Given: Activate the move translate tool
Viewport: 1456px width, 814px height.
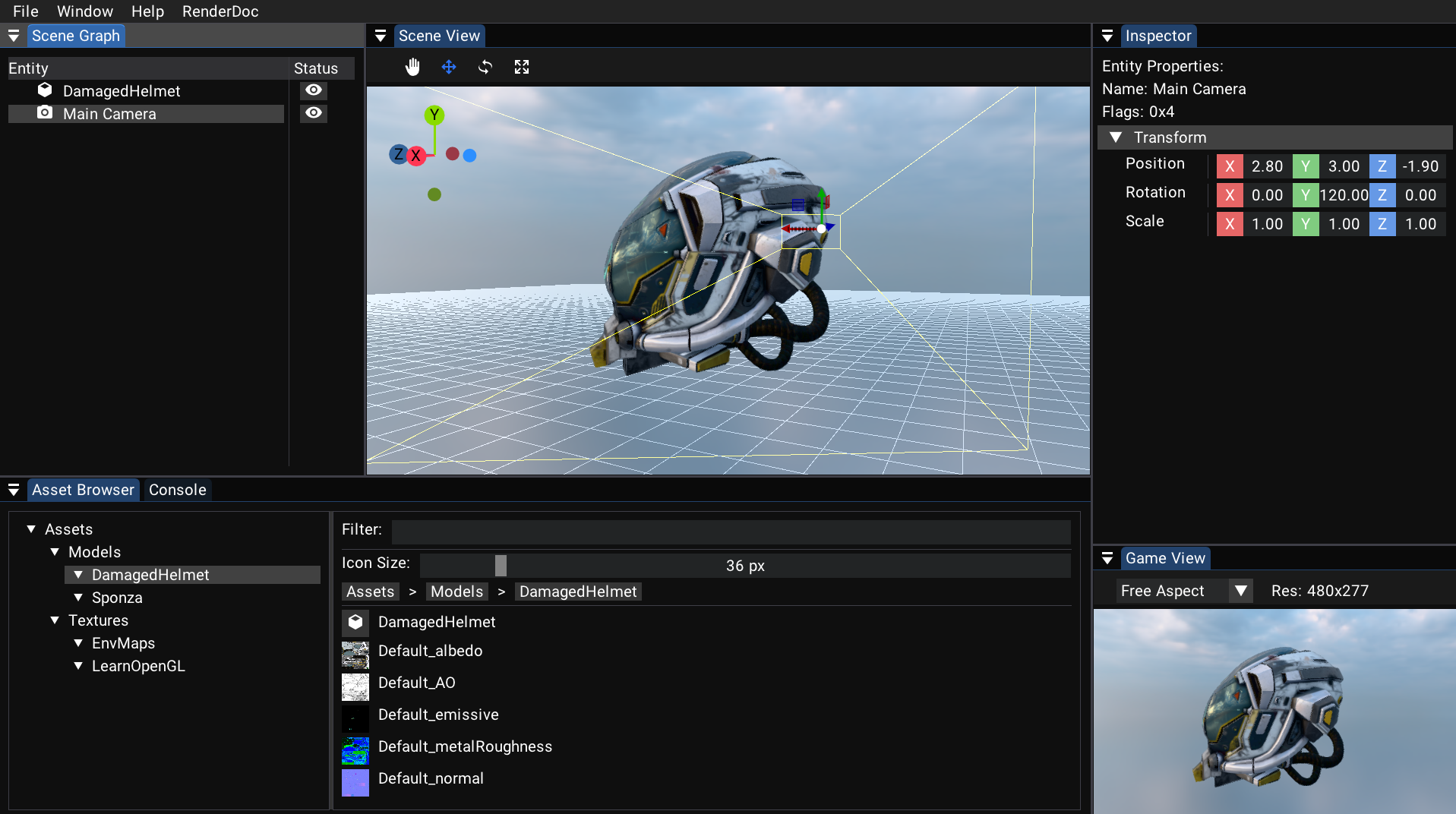Looking at the screenshot, I should (x=449, y=67).
